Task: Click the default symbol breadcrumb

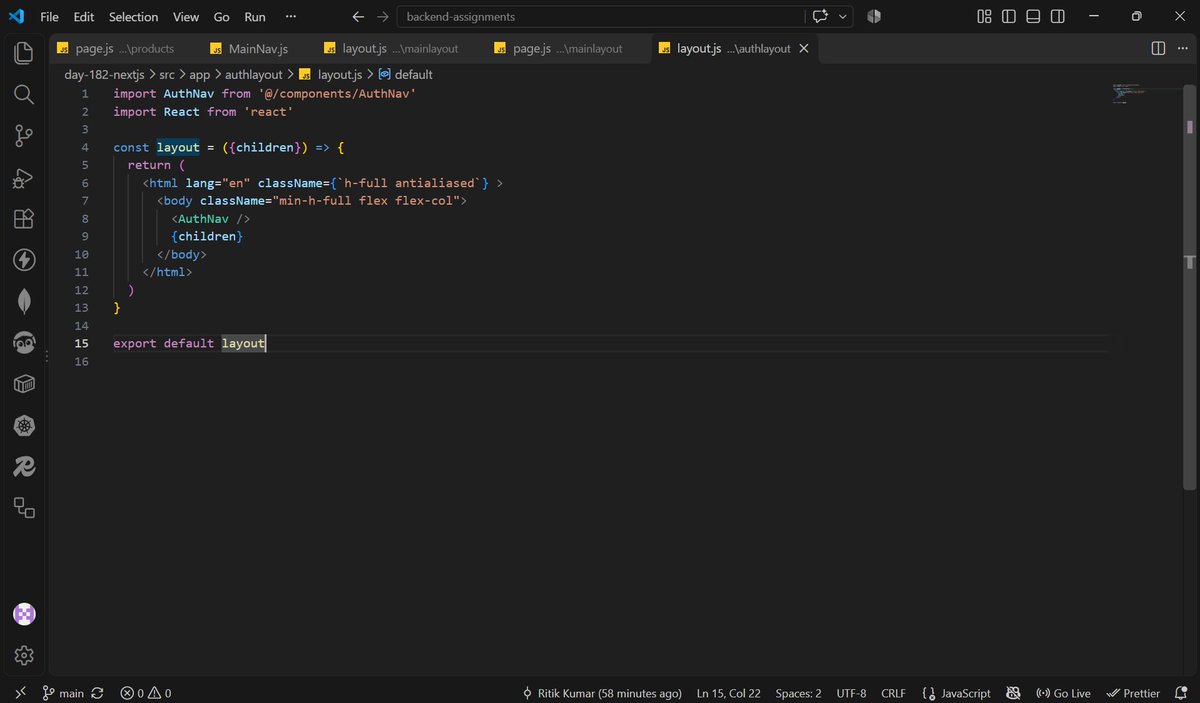Action: point(405,74)
